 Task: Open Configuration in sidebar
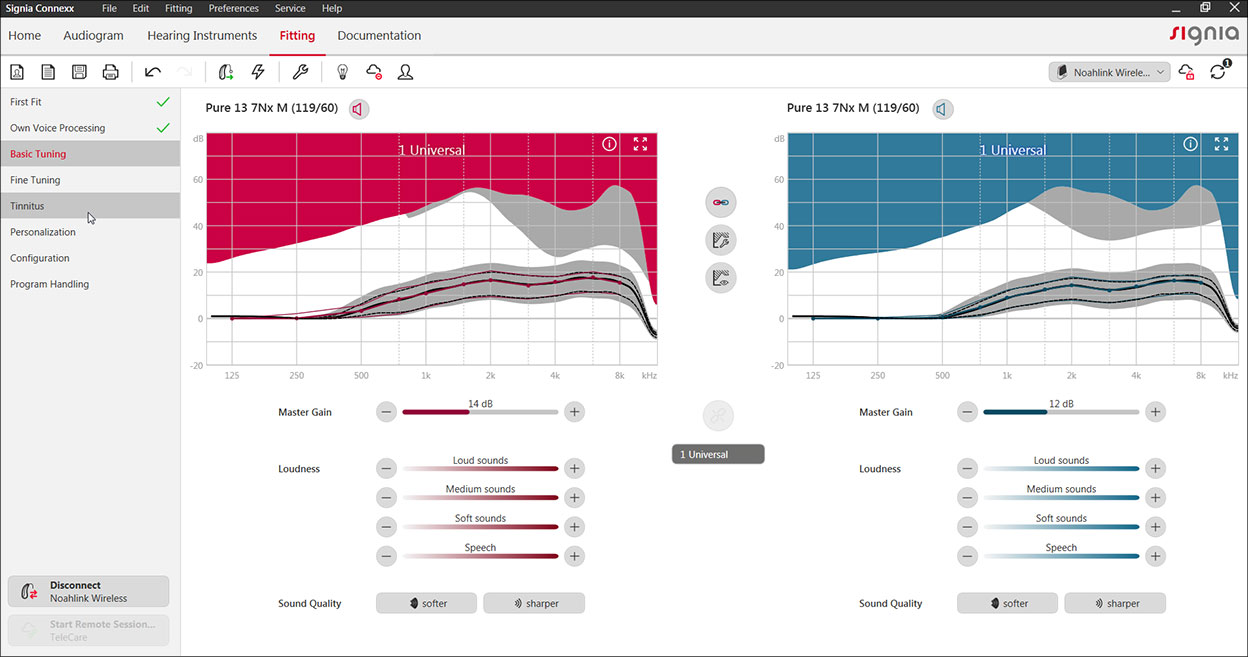(x=90, y=258)
